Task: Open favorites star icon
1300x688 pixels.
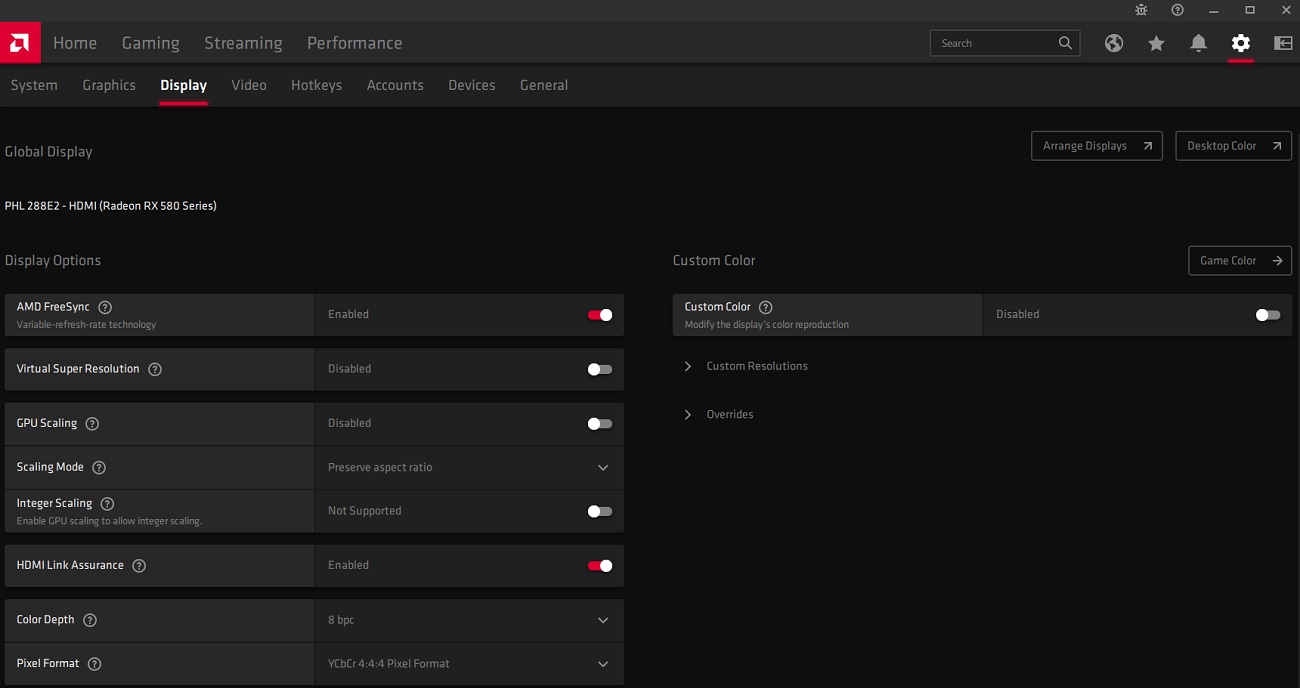Action: coord(1156,43)
